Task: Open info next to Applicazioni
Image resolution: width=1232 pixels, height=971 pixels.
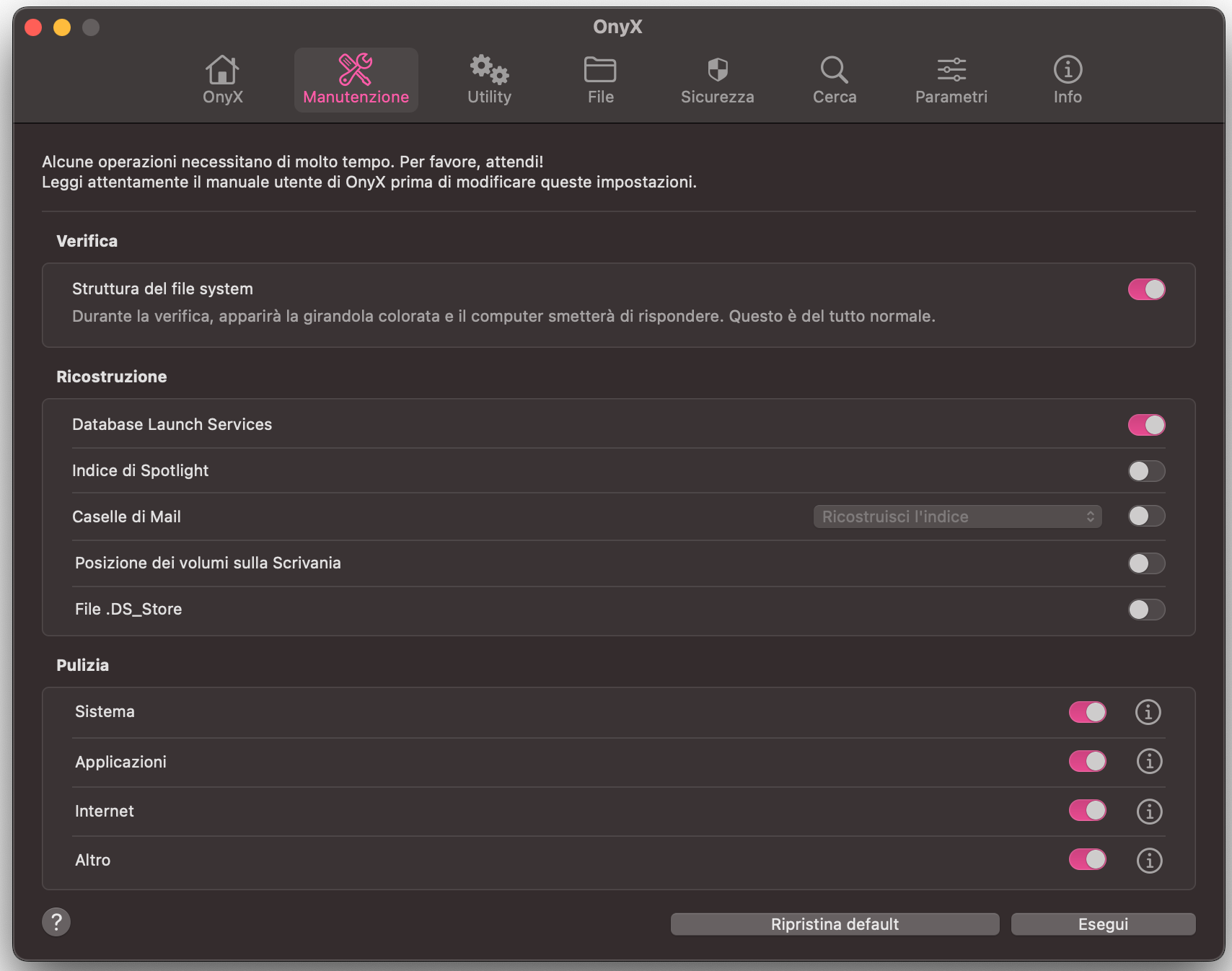Action: pos(1148,761)
